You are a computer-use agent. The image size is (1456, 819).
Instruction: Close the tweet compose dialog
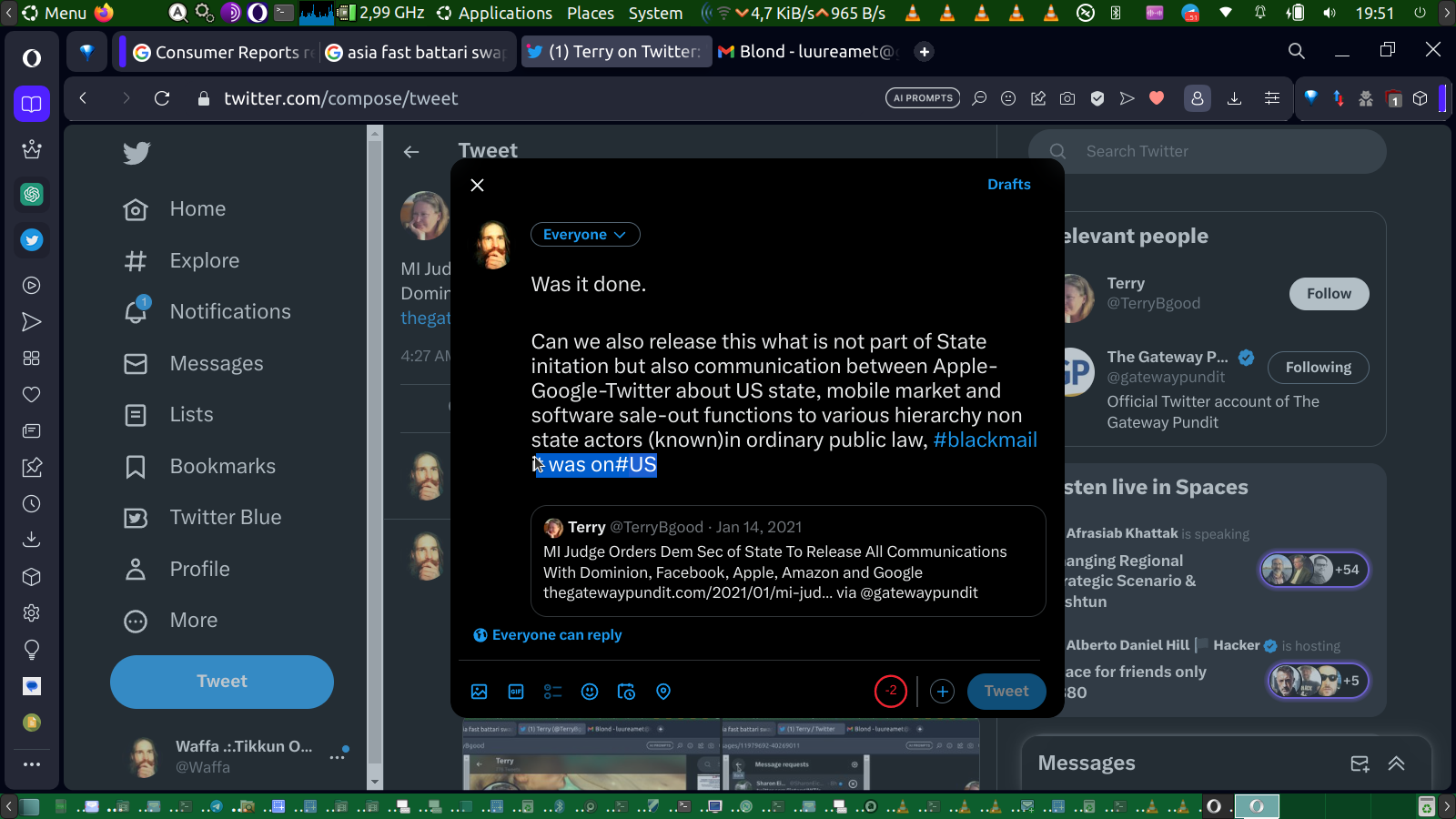tap(478, 185)
